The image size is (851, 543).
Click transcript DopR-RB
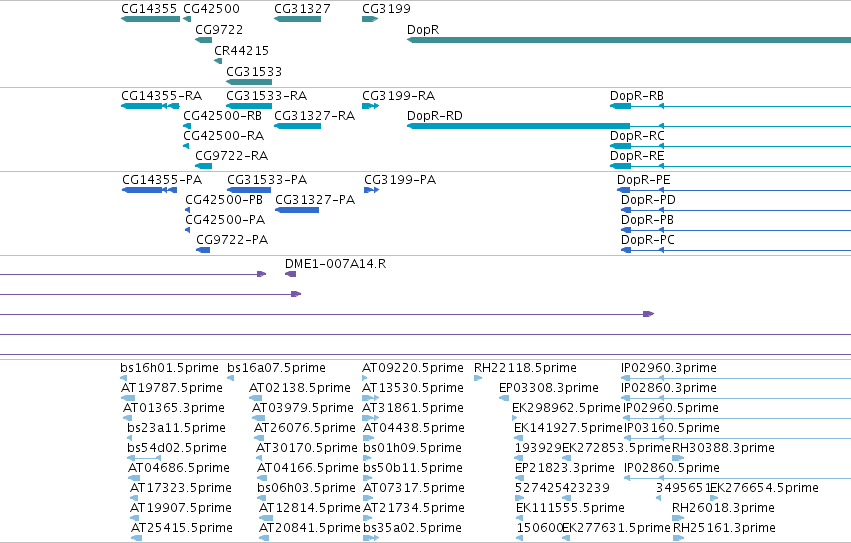tap(730, 106)
